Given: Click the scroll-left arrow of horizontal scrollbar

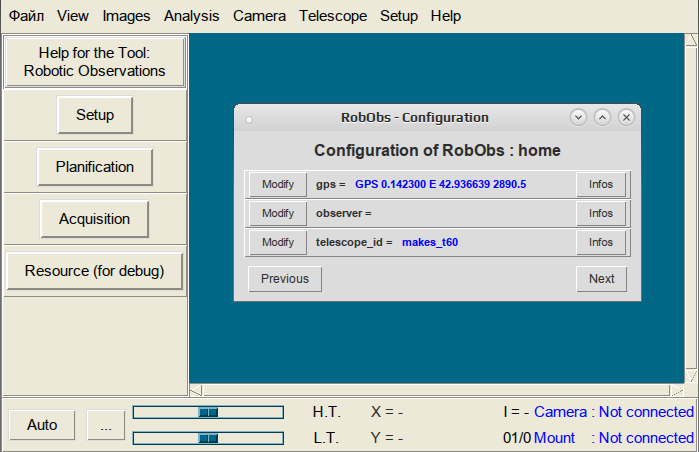Looking at the screenshot, I should click(196, 390).
